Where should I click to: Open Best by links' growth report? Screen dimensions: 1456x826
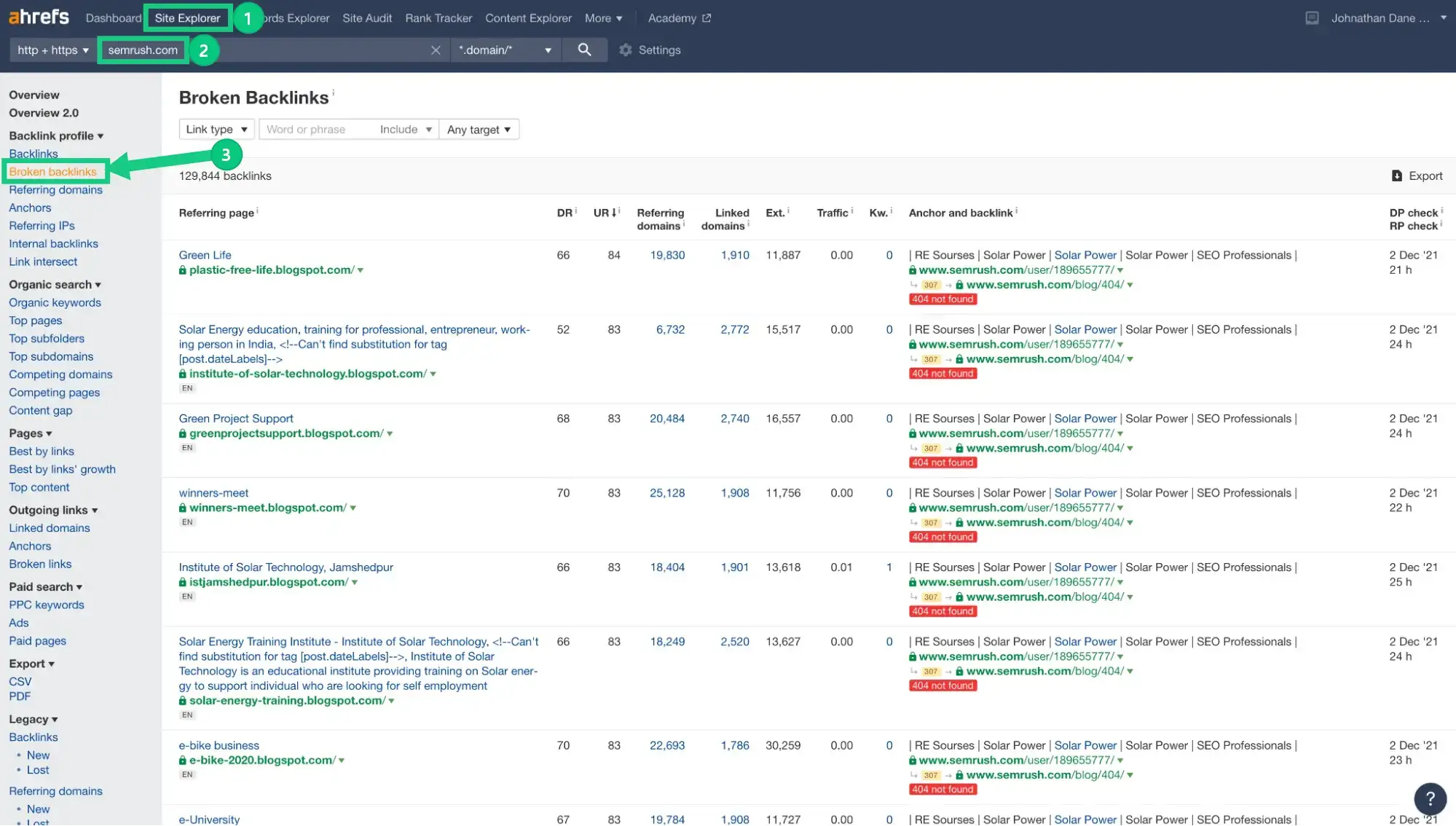62,470
